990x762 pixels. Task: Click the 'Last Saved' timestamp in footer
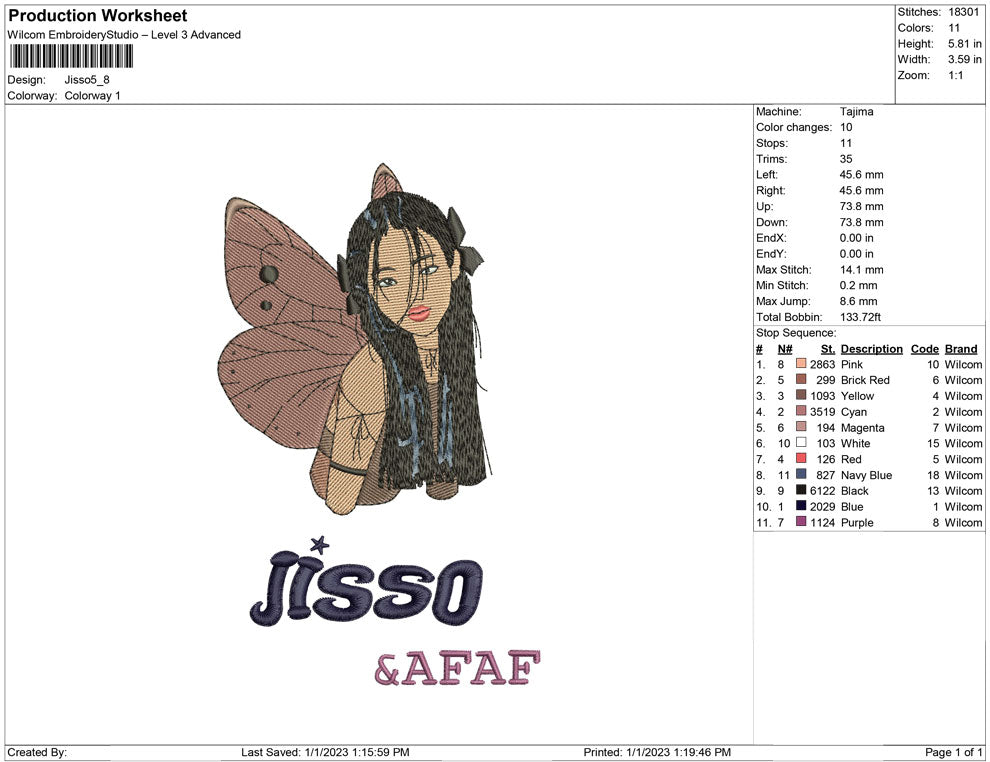[325, 752]
